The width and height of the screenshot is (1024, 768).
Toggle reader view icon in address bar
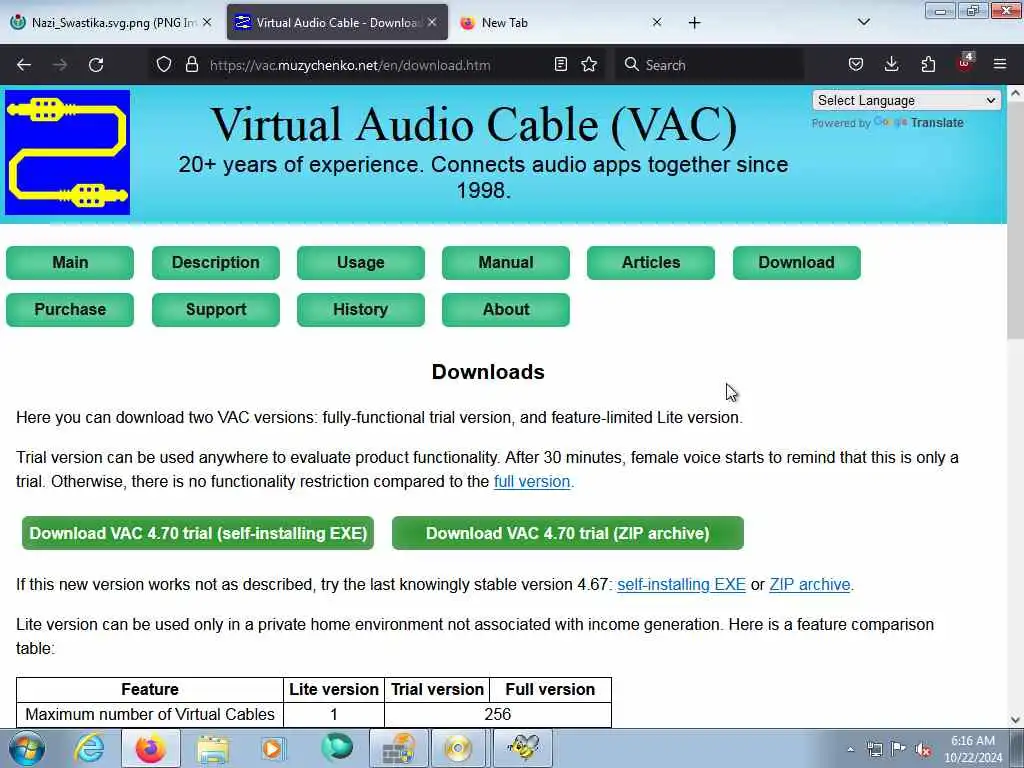click(x=560, y=64)
